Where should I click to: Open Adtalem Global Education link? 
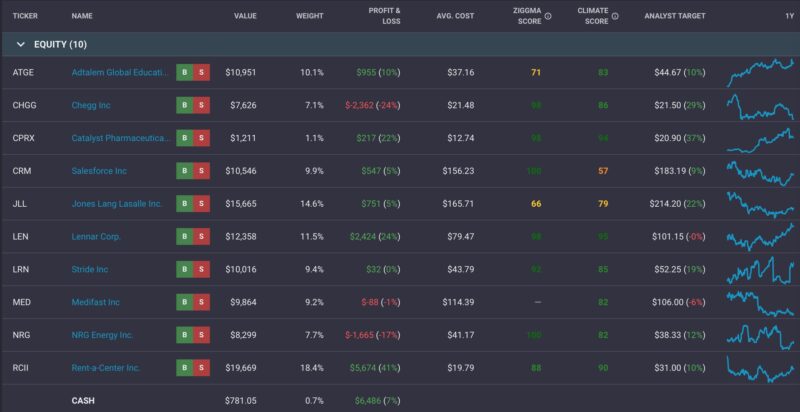tap(119, 72)
